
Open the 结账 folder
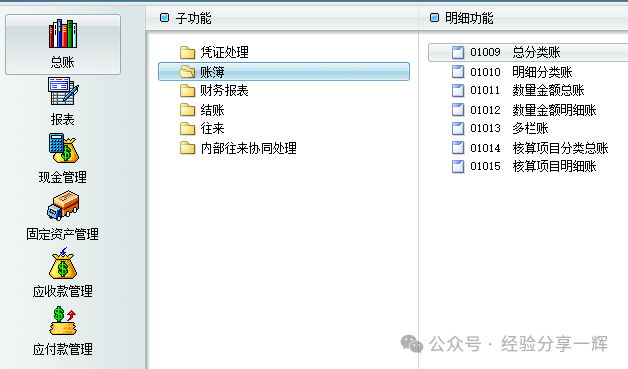[202, 110]
